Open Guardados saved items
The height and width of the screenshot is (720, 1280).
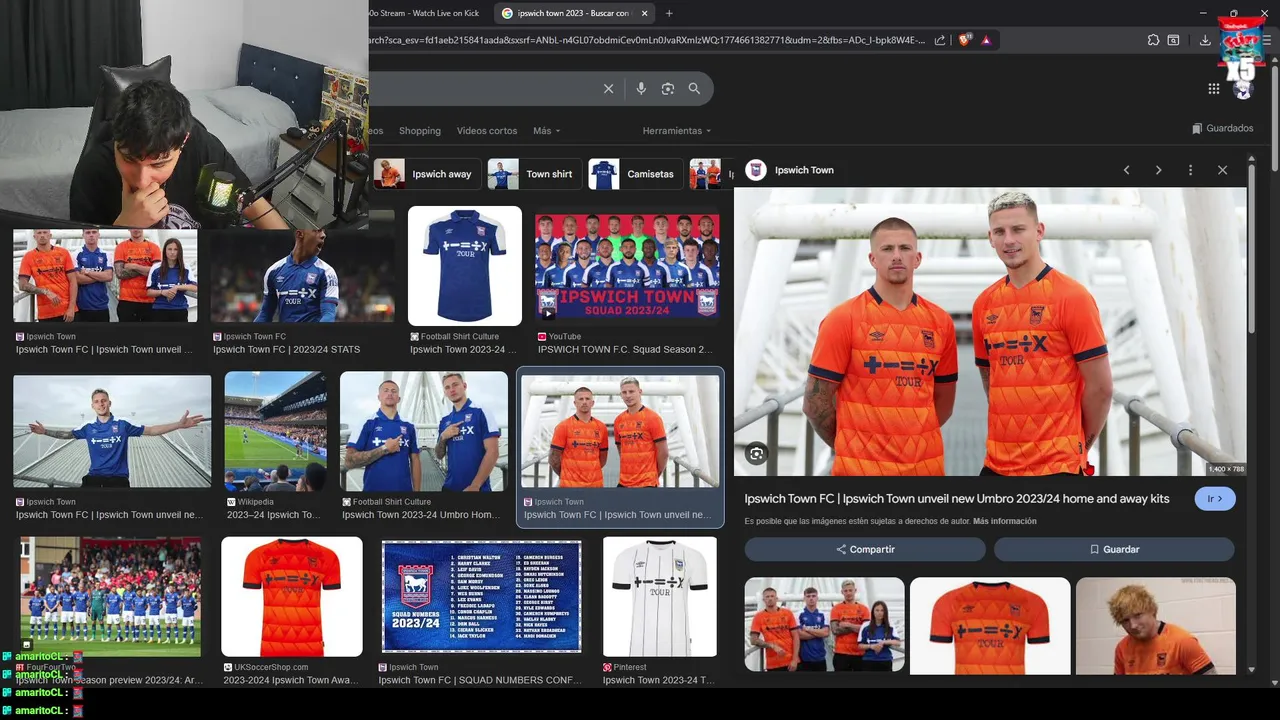pos(1222,128)
